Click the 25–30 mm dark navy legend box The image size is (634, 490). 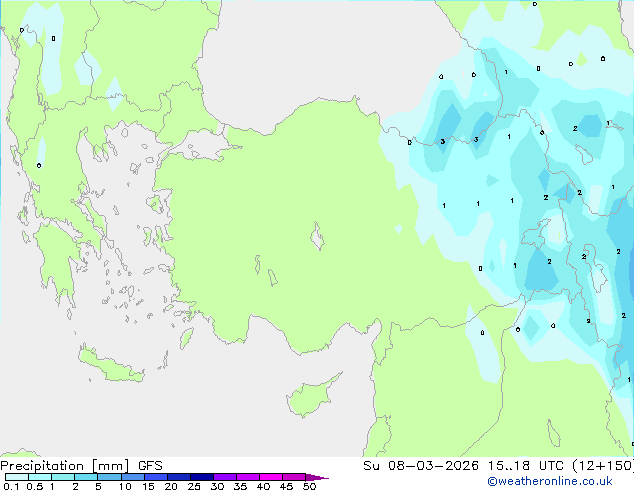202,477
